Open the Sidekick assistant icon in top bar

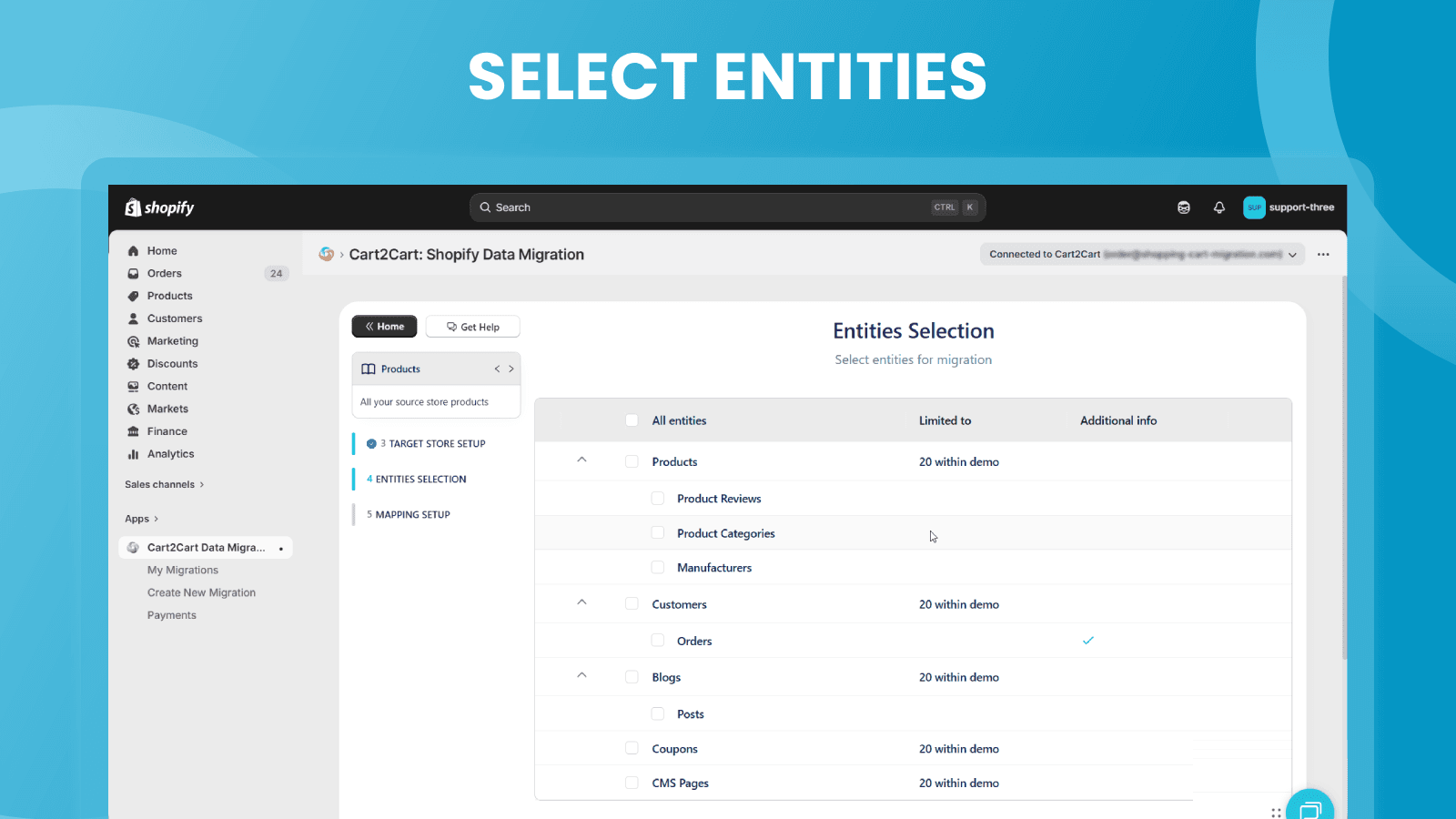point(1184,207)
